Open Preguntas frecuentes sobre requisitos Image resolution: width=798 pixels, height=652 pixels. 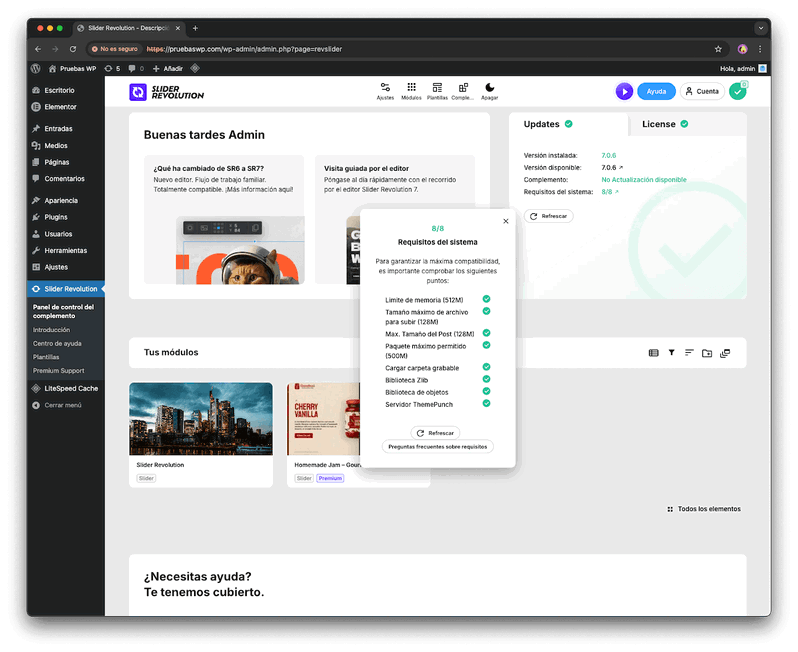(x=438, y=446)
